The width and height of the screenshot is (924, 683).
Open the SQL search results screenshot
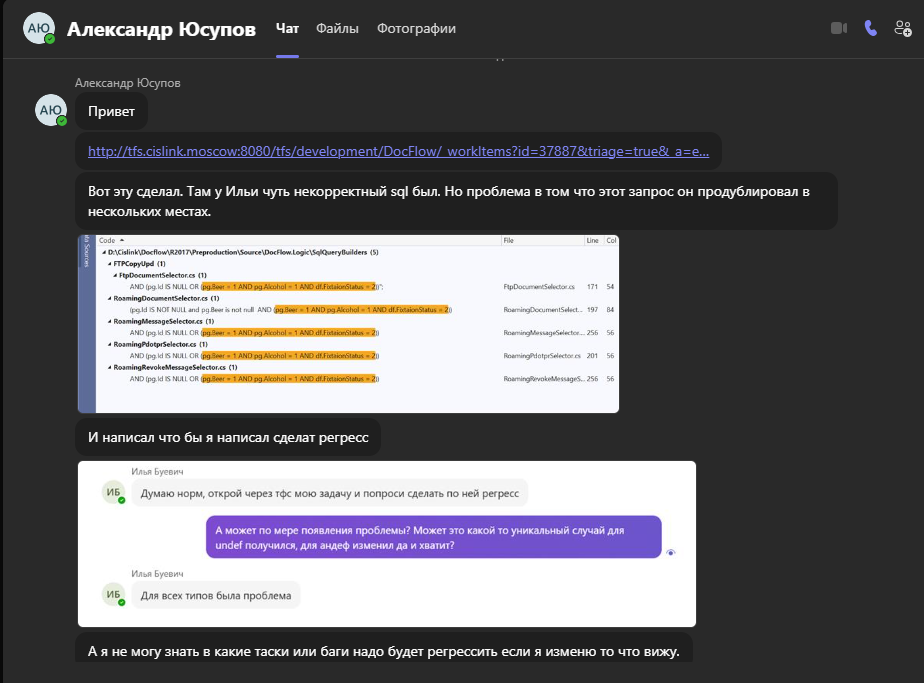tap(348, 324)
